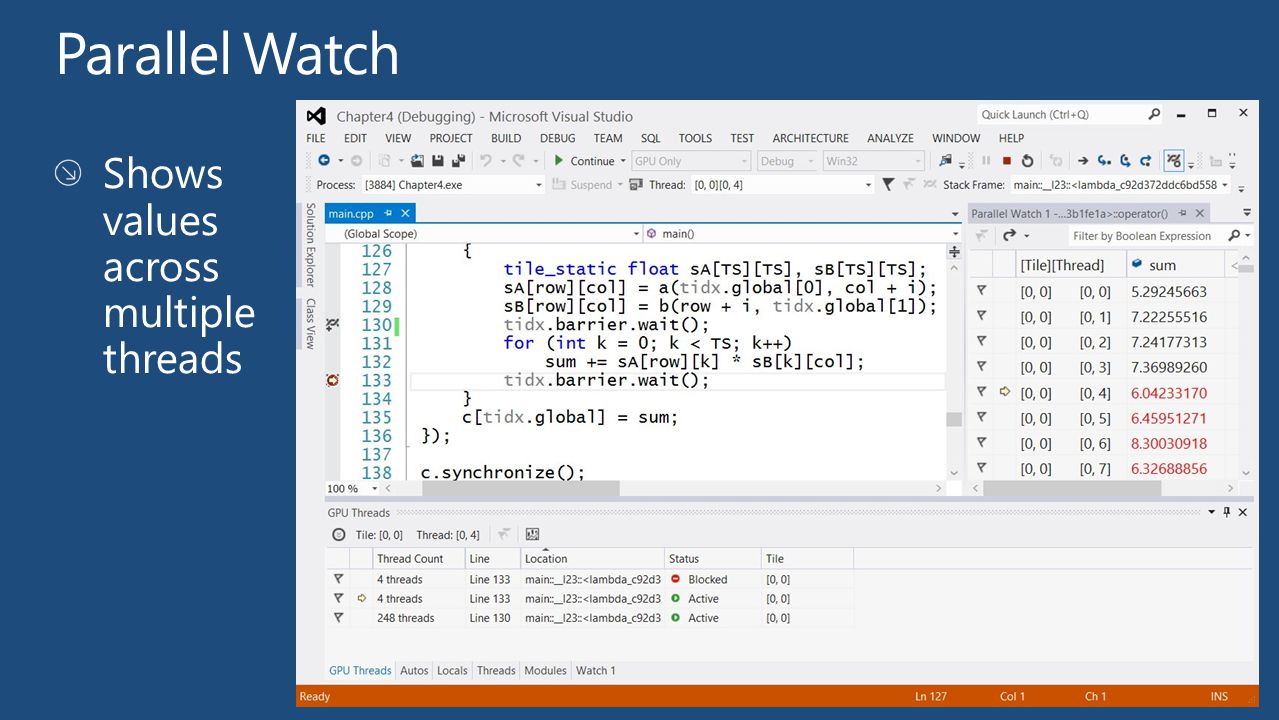
Task: Click the Navigate Backward arrow icon
Action: point(324,160)
